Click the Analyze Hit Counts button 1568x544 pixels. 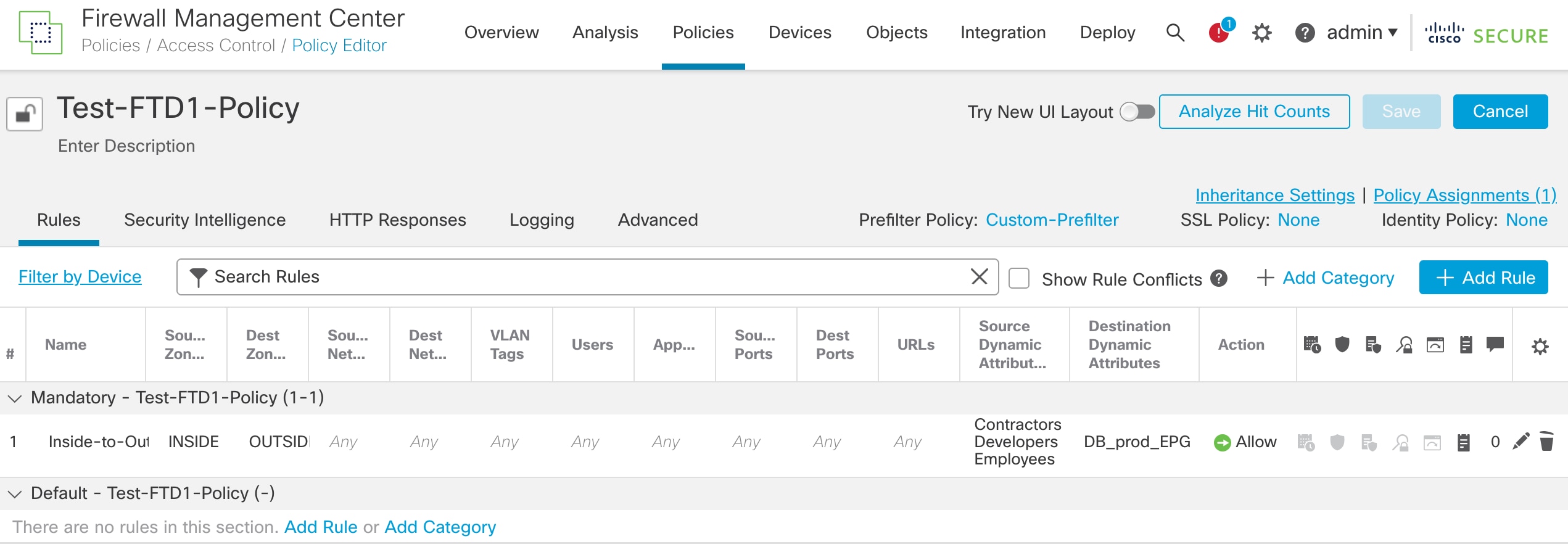(1254, 112)
